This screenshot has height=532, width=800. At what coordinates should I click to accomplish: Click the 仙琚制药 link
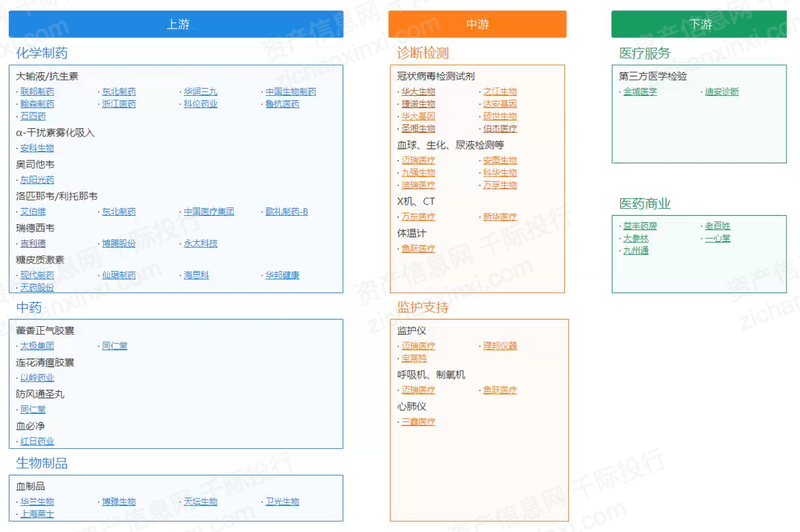pyautogui.click(x=119, y=275)
